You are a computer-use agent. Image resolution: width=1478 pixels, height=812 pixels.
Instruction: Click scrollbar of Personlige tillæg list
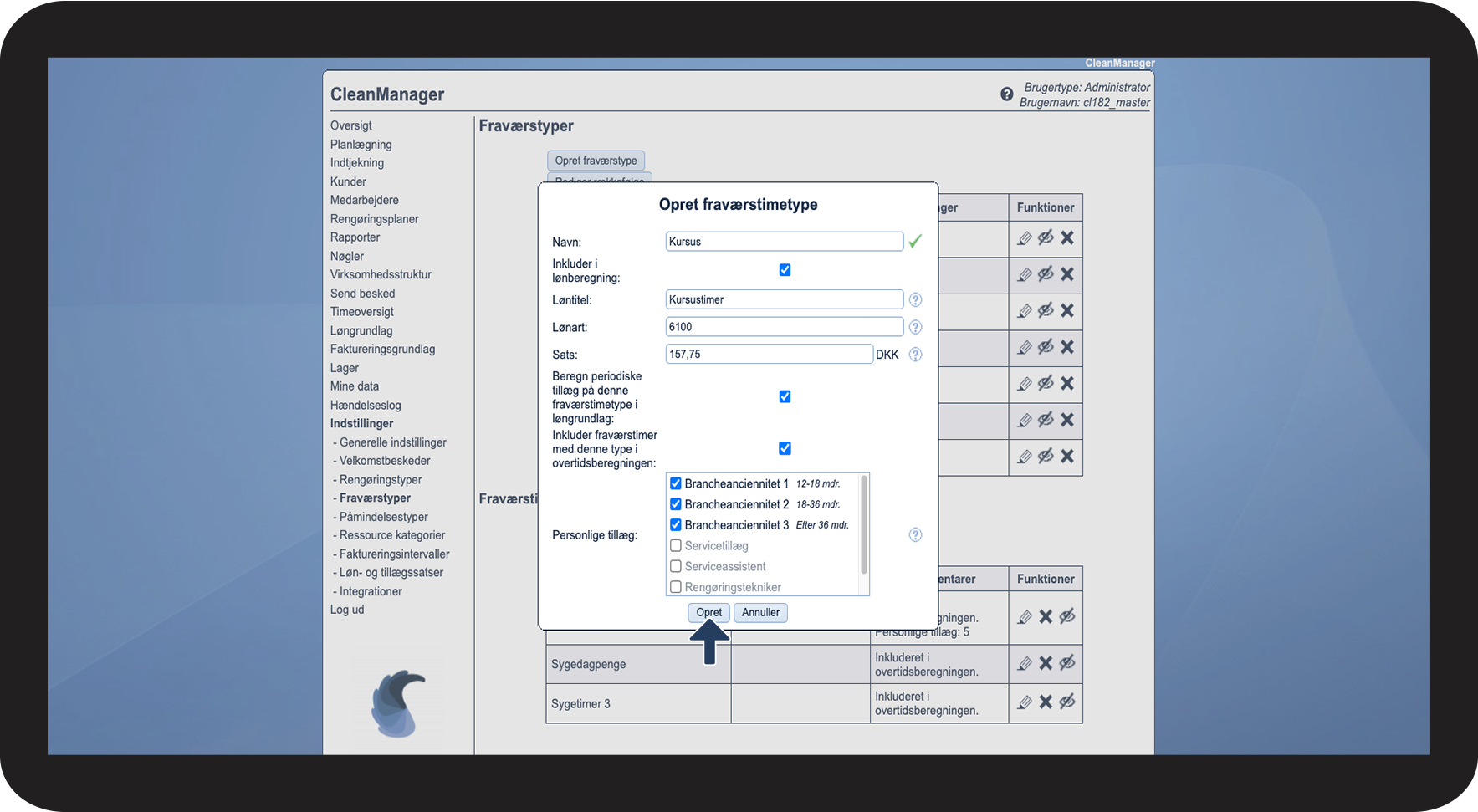(x=864, y=524)
